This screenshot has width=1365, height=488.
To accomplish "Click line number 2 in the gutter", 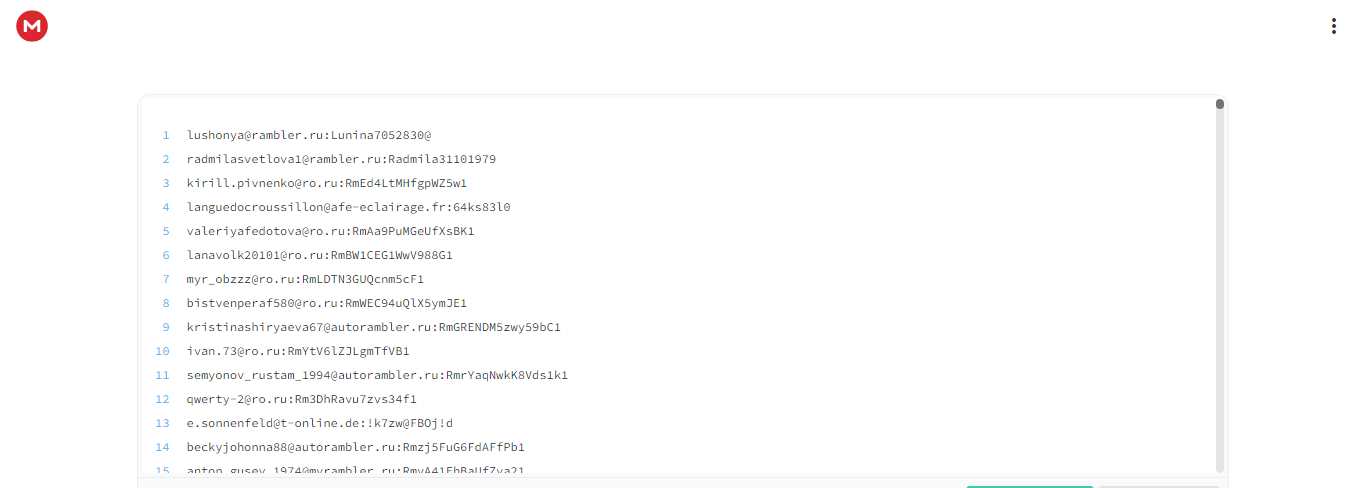I will click(x=166, y=159).
